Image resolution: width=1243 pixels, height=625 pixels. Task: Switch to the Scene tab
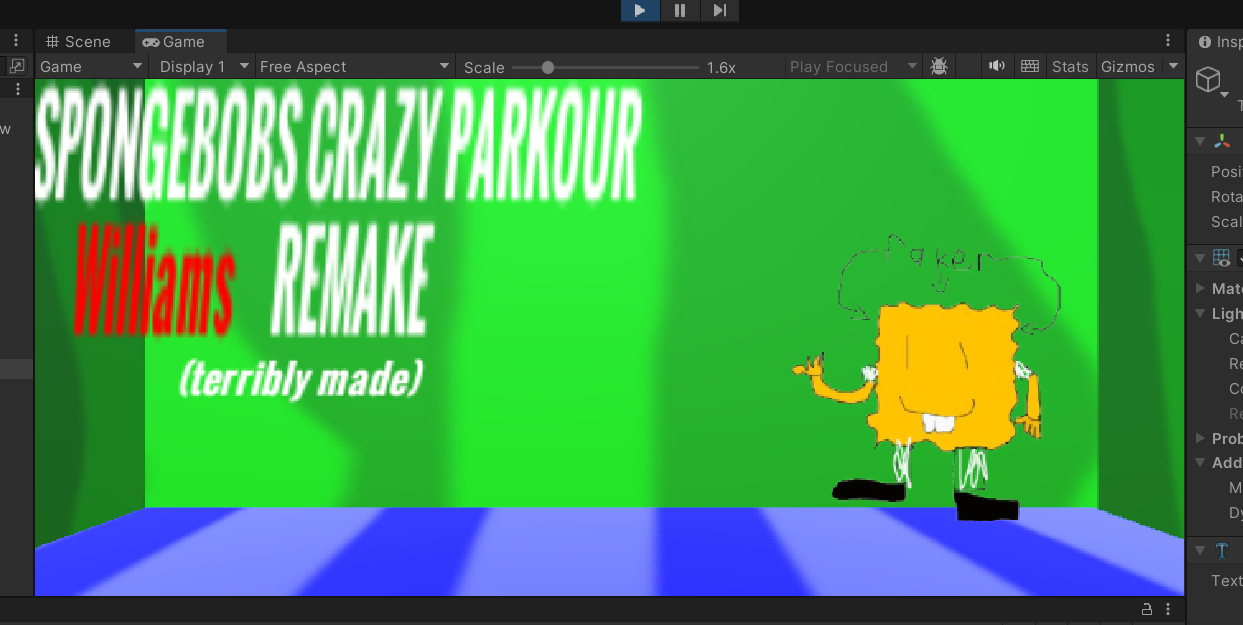pos(79,42)
